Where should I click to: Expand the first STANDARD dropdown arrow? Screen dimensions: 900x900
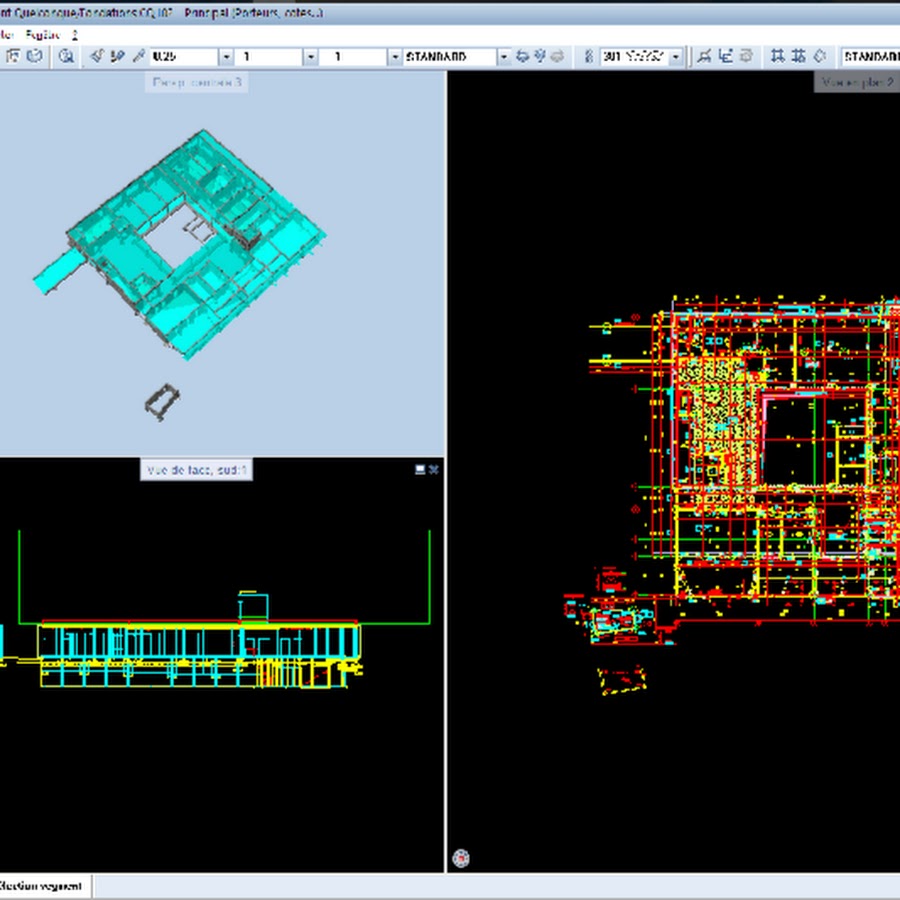(x=503, y=57)
